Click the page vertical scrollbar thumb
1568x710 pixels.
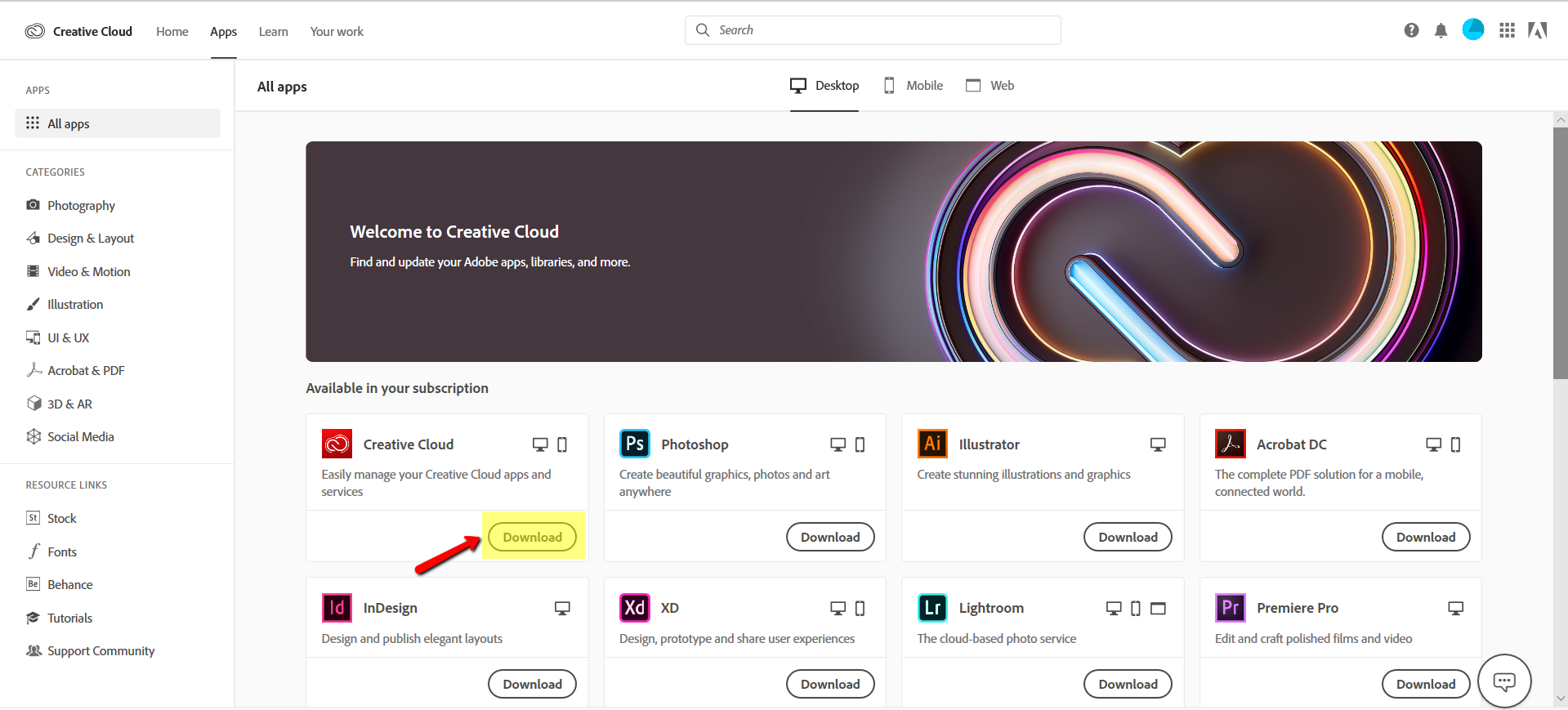[x=1560, y=252]
